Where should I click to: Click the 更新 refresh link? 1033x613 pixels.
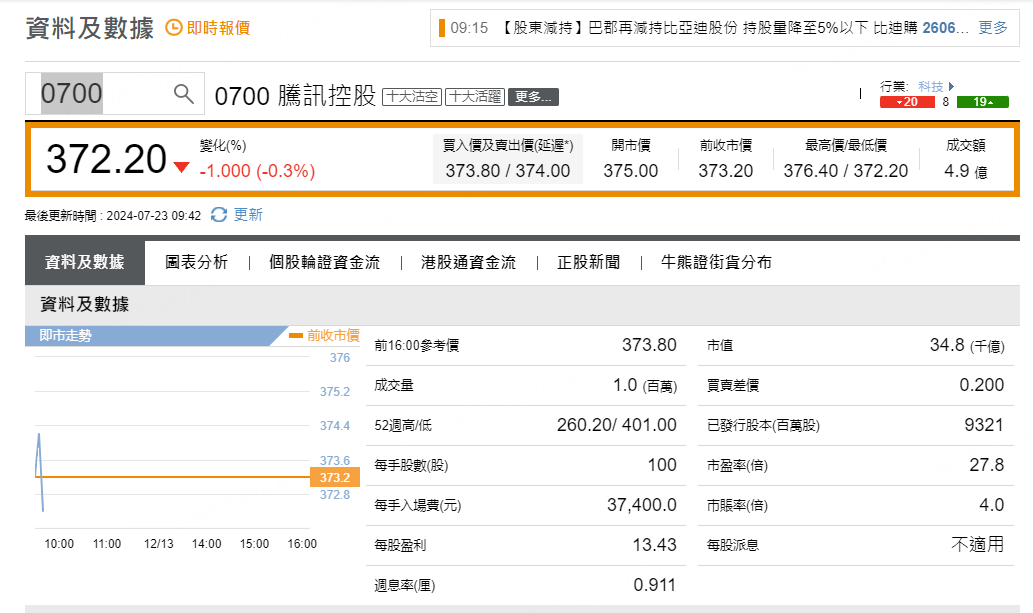click(248, 215)
